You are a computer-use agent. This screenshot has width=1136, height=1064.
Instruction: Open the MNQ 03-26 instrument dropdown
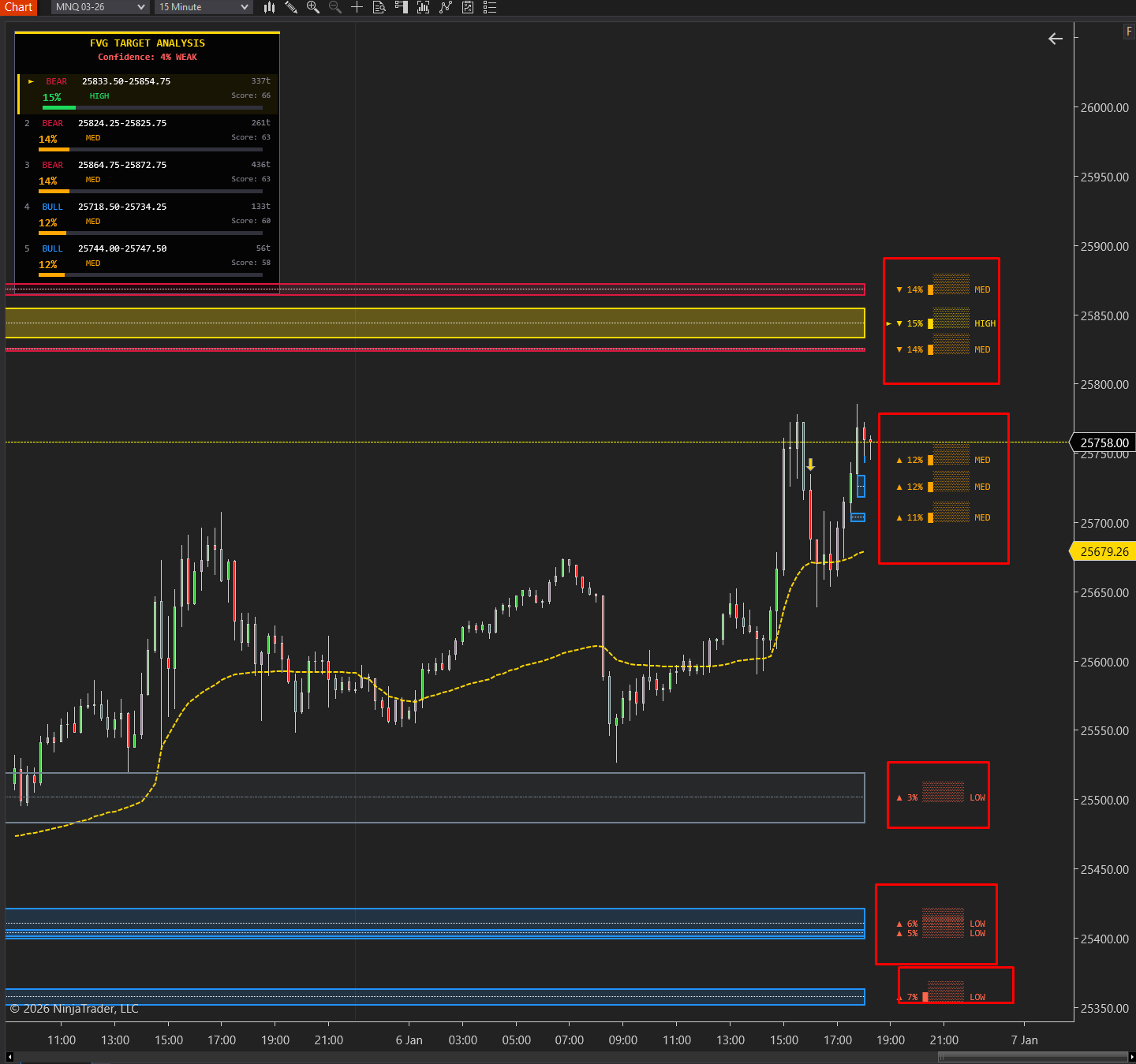point(100,7)
